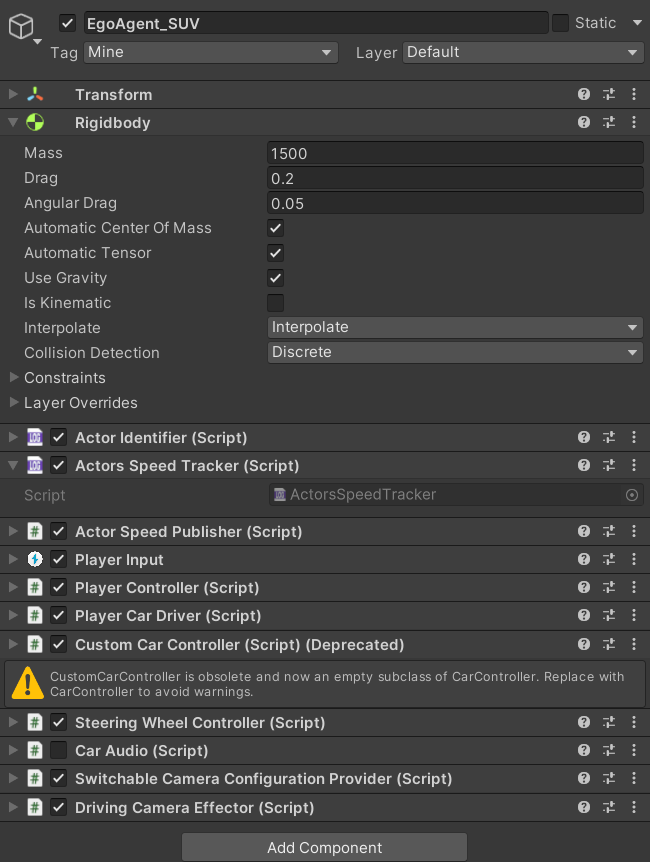The image size is (650, 862).
Task: Open the Tag dropdown showing Mine
Action: (211, 52)
